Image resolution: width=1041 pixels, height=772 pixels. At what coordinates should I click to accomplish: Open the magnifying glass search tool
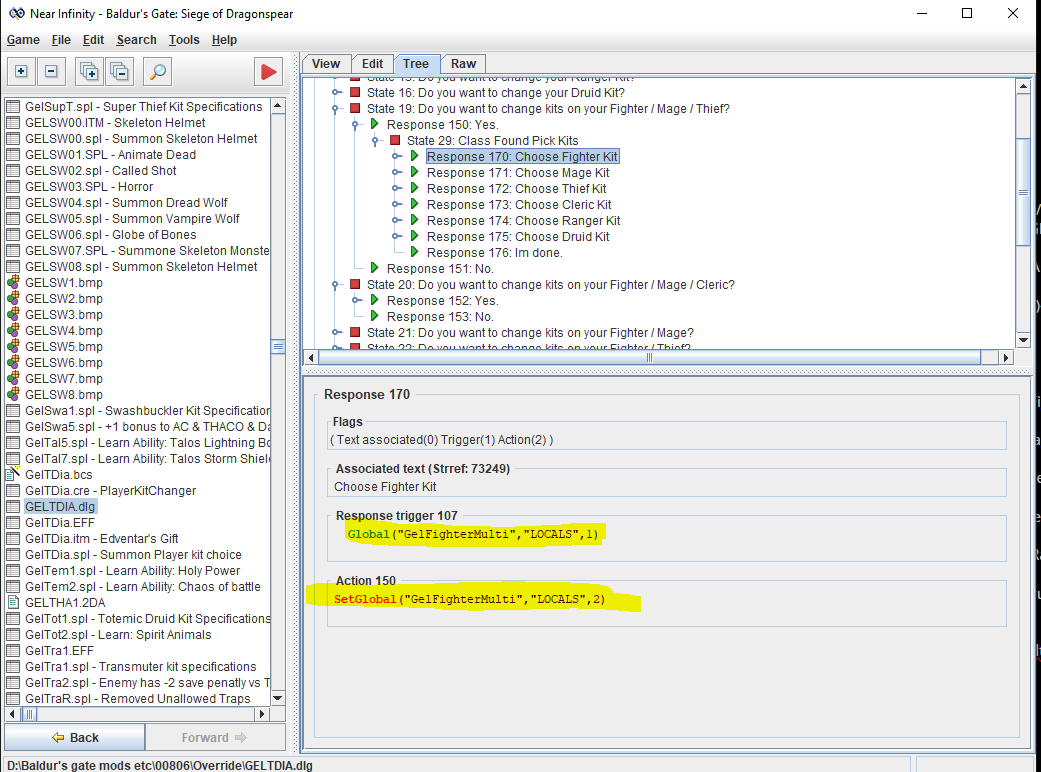[157, 71]
